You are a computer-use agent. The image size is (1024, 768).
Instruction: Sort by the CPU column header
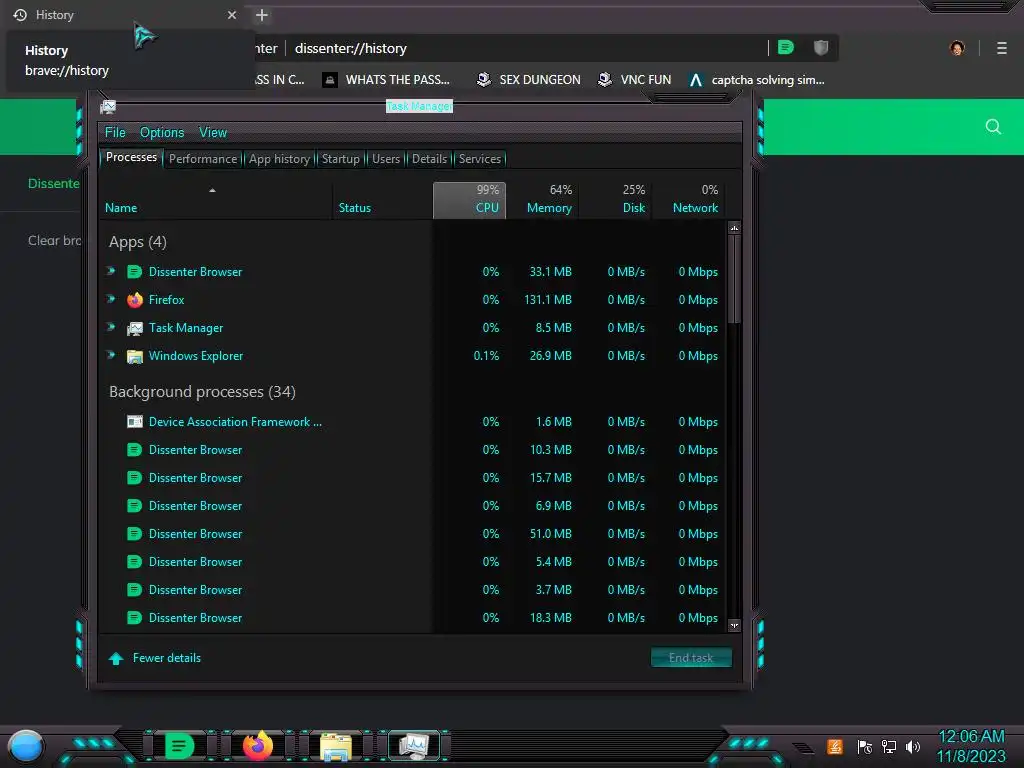[x=470, y=200]
